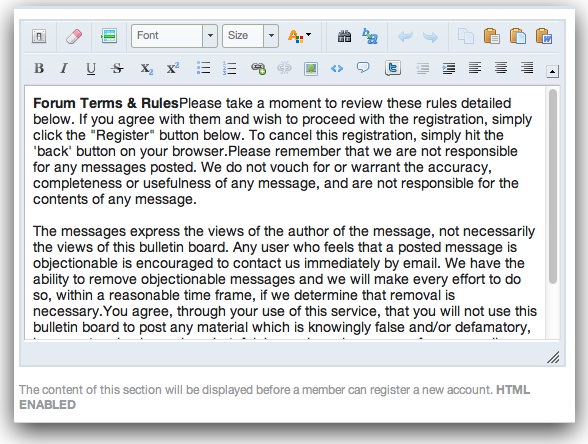Viewport: 588px width, 444px height.
Task: Click the Find binoculars icon
Action: [x=344, y=36]
